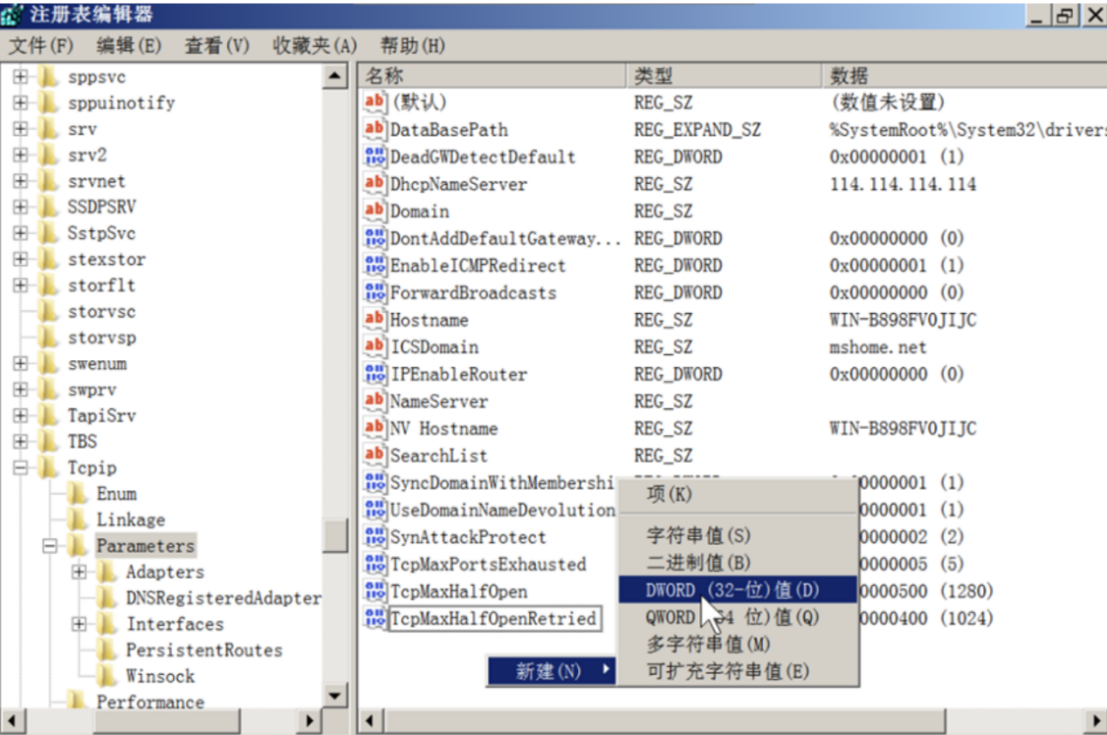Expand the Adapters subkey

(x=79, y=571)
